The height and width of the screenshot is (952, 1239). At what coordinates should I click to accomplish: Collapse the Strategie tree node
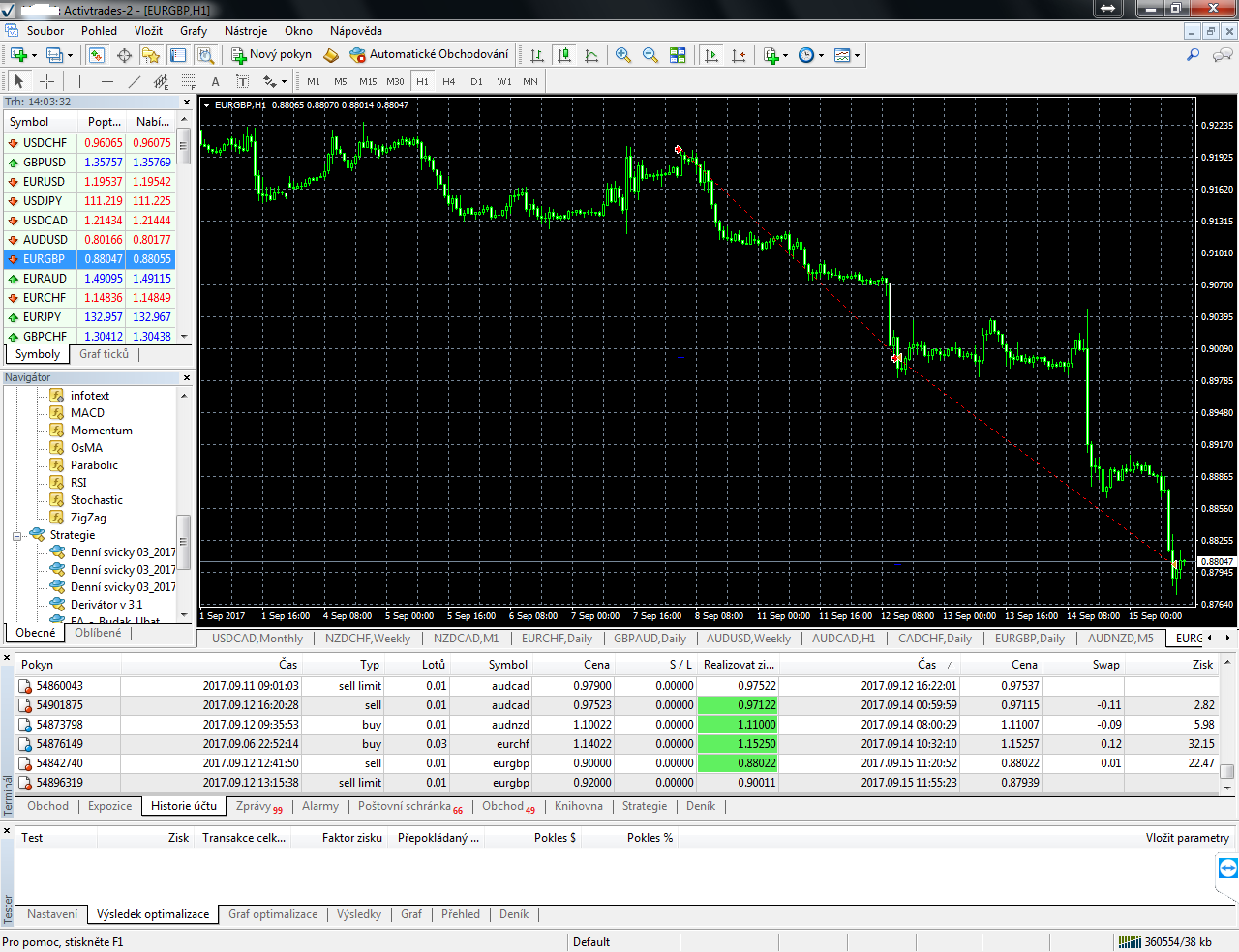[x=17, y=535]
